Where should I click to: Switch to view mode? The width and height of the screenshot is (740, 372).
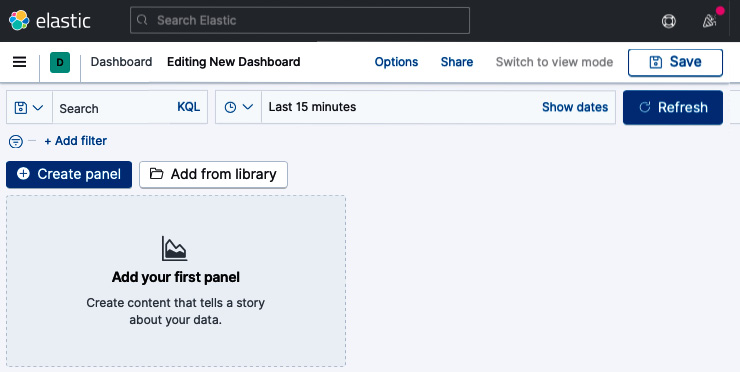tap(555, 62)
